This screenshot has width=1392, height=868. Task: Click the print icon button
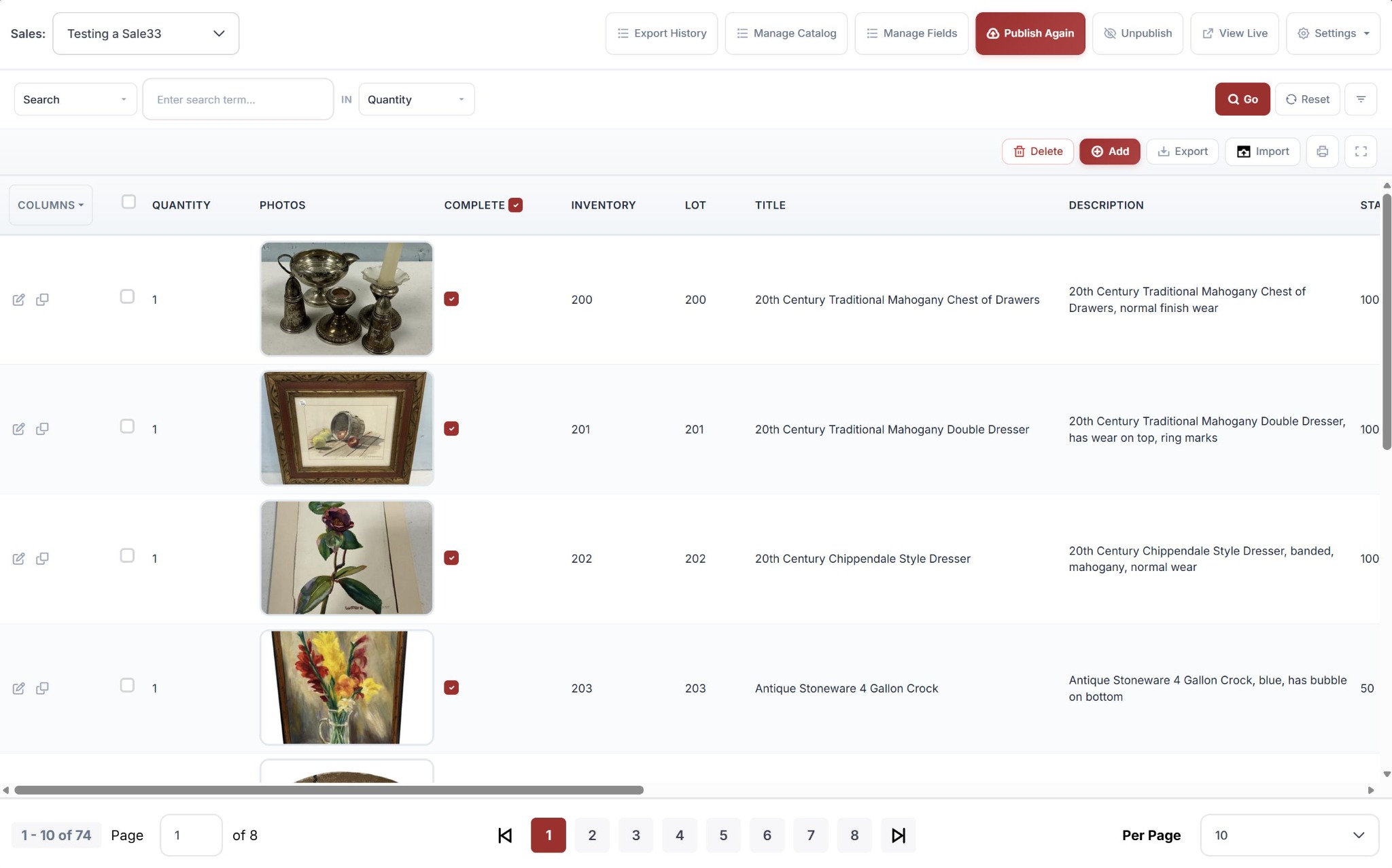1321,152
